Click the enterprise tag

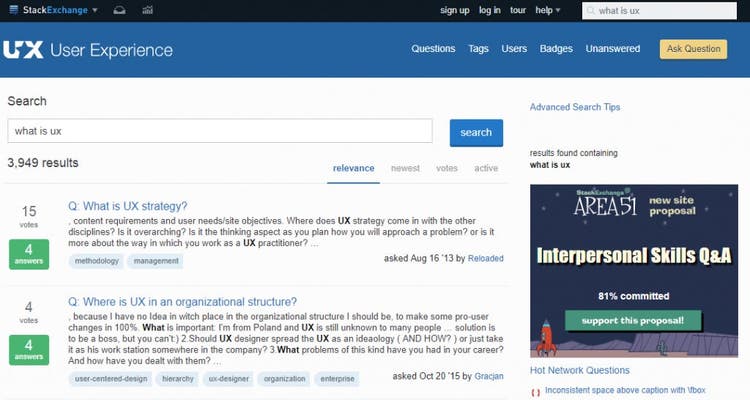click(x=337, y=378)
